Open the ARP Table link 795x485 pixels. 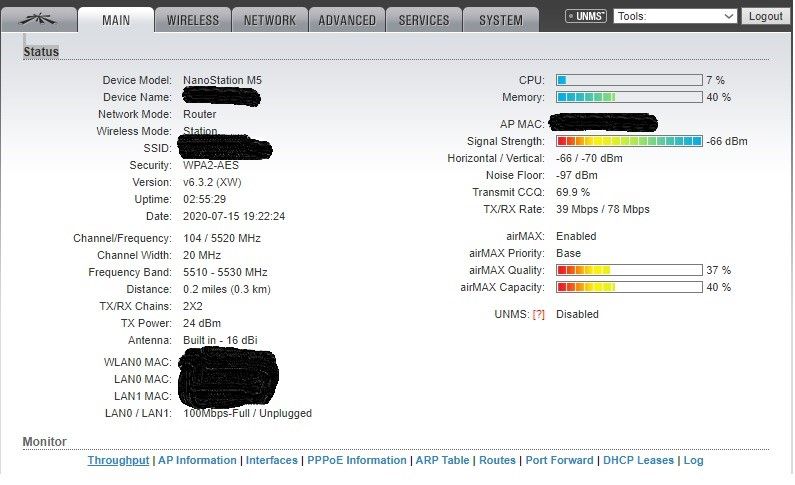(x=443, y=460)
